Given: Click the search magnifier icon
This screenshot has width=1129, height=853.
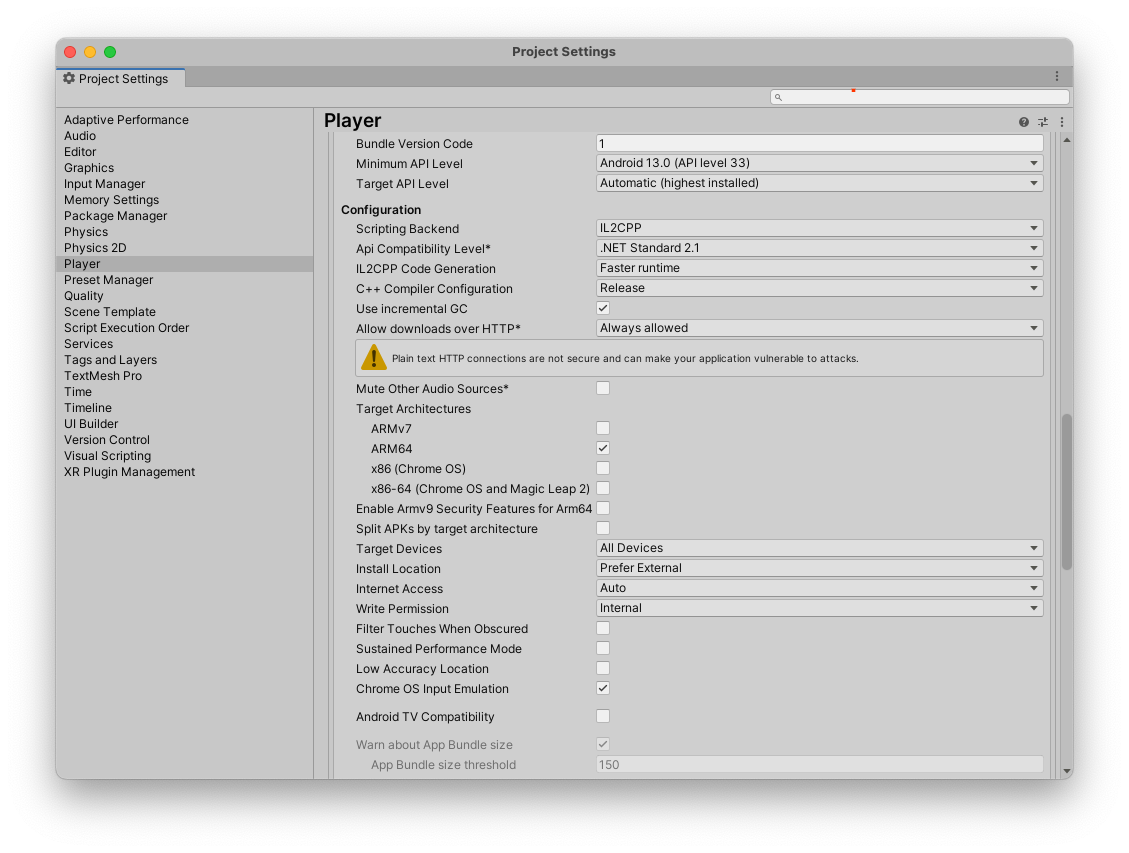Looking at the screenshot, I should click(778, 97).
